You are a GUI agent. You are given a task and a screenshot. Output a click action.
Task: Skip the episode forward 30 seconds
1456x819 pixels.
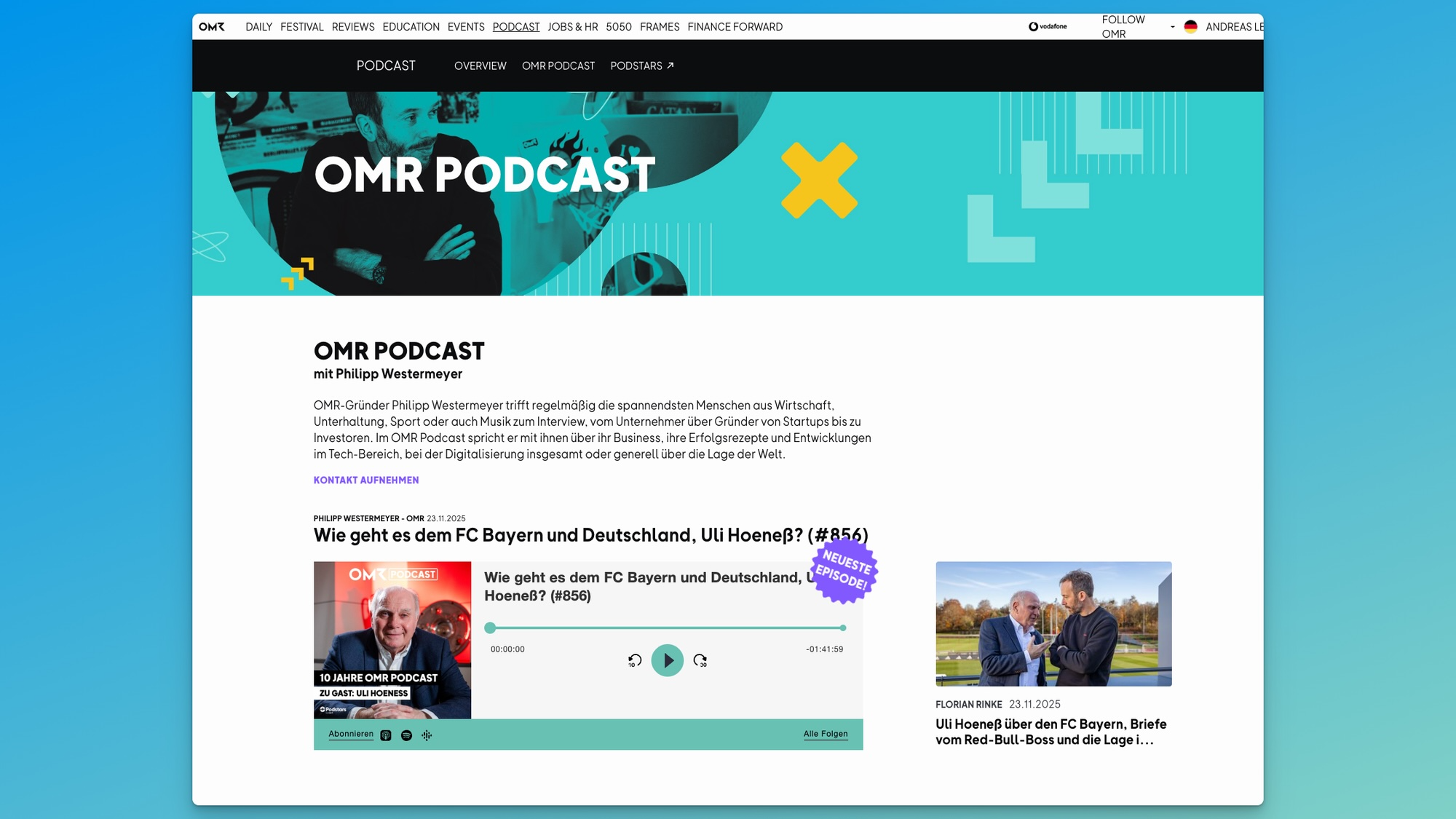[x=700, y=660]
